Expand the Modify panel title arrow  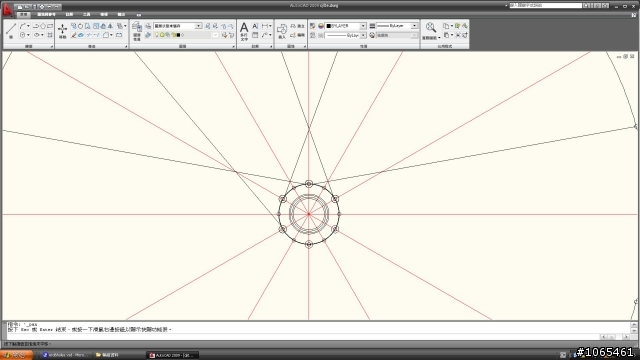click(126, 47)
